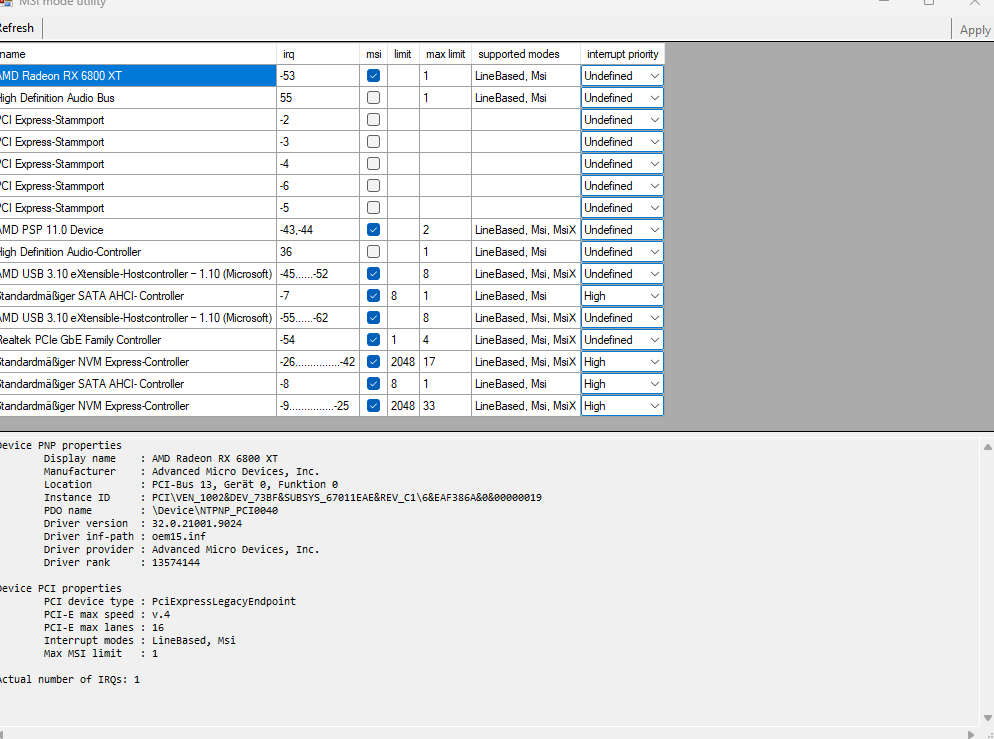Open priority dropdown for PCI Express-Stammport irq -5
Viewport: 994px width, 739px height.
(x=622, y=208)
